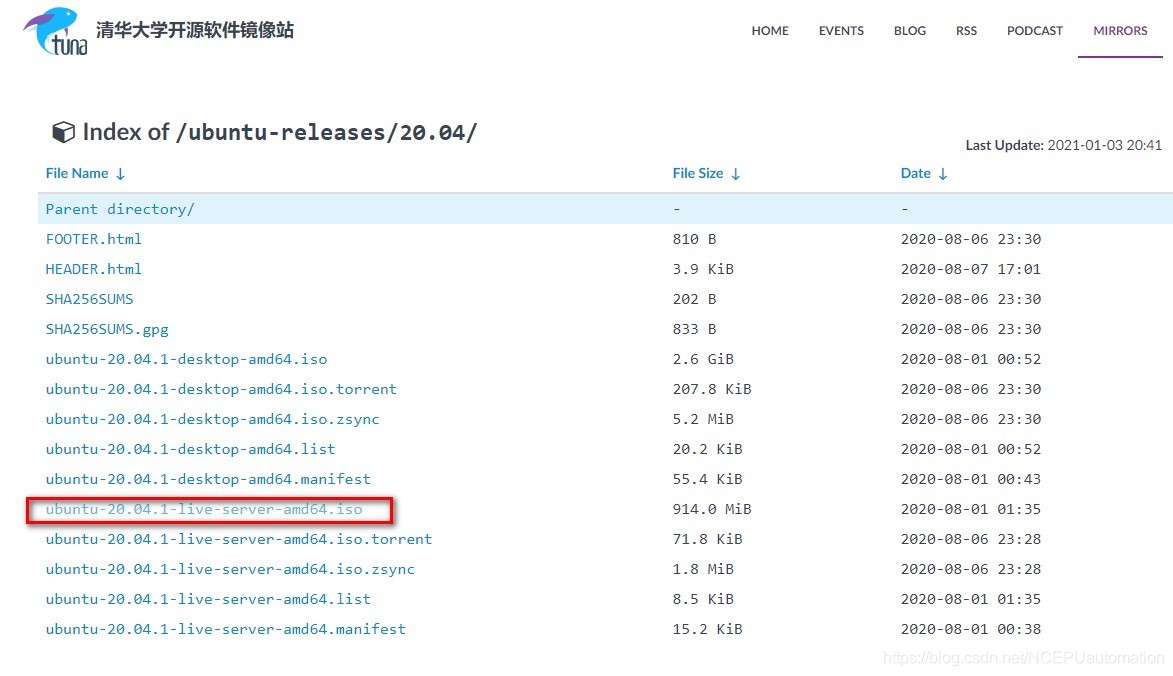Click the Date column header

point(916,173)
